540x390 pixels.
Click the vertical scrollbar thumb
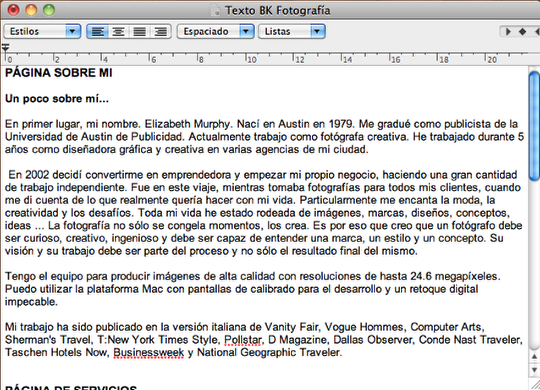pos(534,126)
